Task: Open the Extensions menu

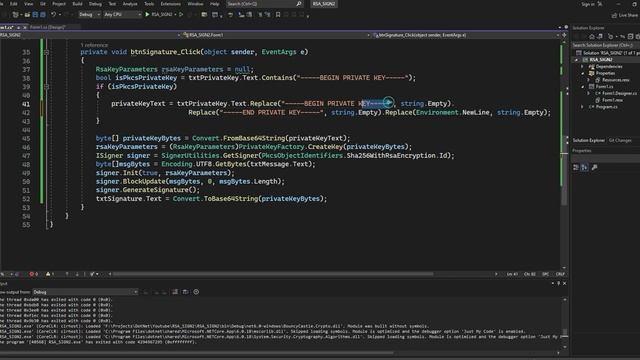Action: pos(170,4)
